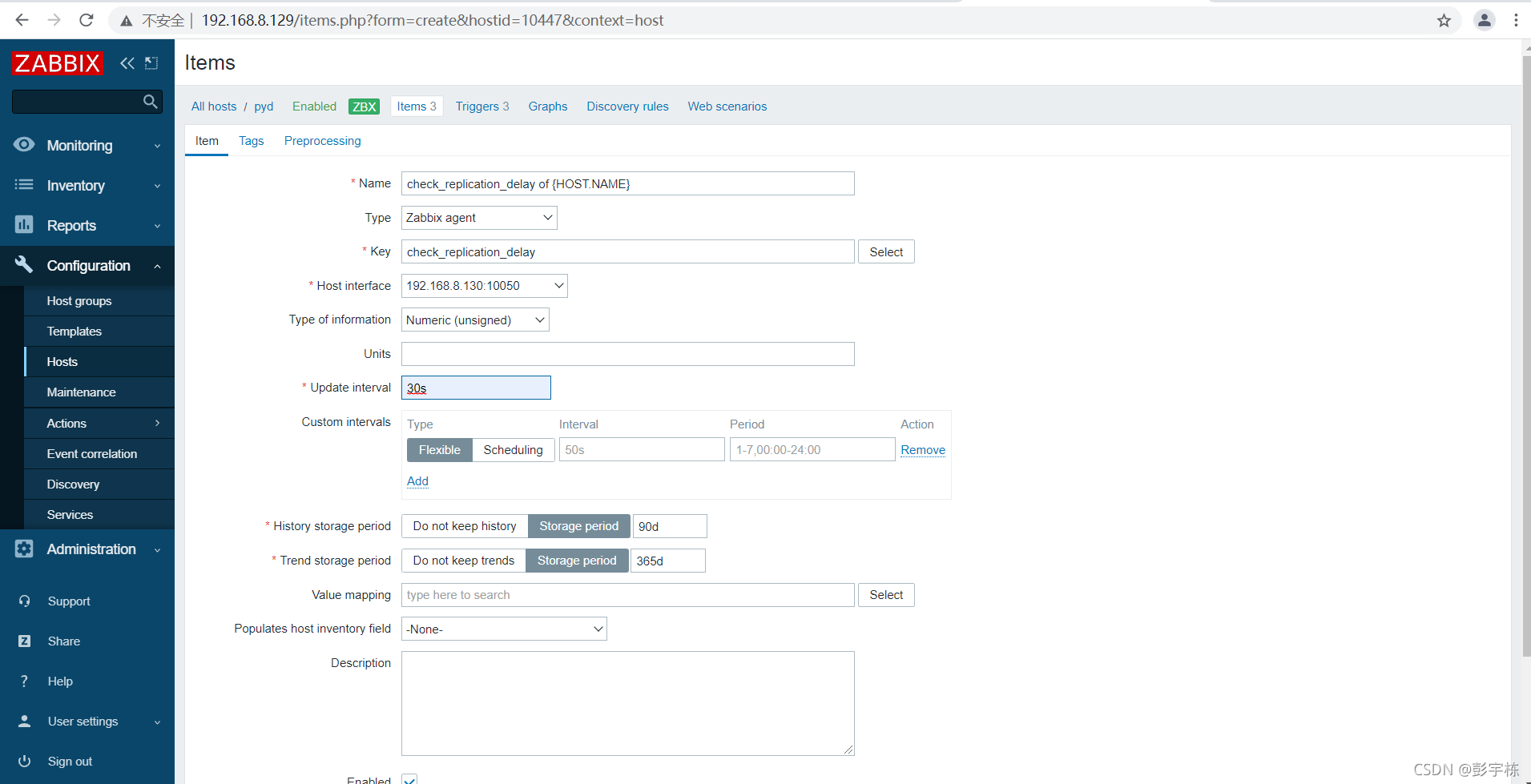Choose Do not keep history
The height and width of the screenshot is (784, 1531).
465,526
